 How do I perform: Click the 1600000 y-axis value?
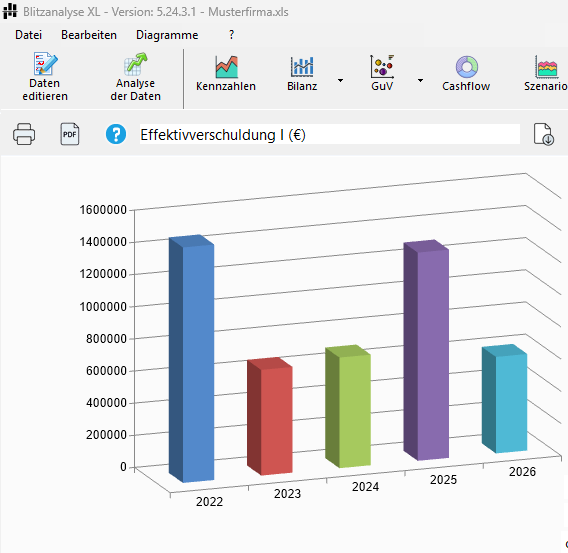pos(103,210)
